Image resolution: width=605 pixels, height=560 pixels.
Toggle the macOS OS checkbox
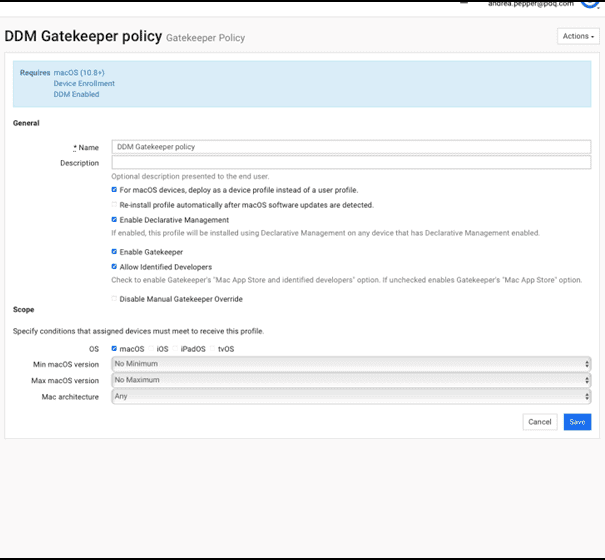[x=114, y=349]
